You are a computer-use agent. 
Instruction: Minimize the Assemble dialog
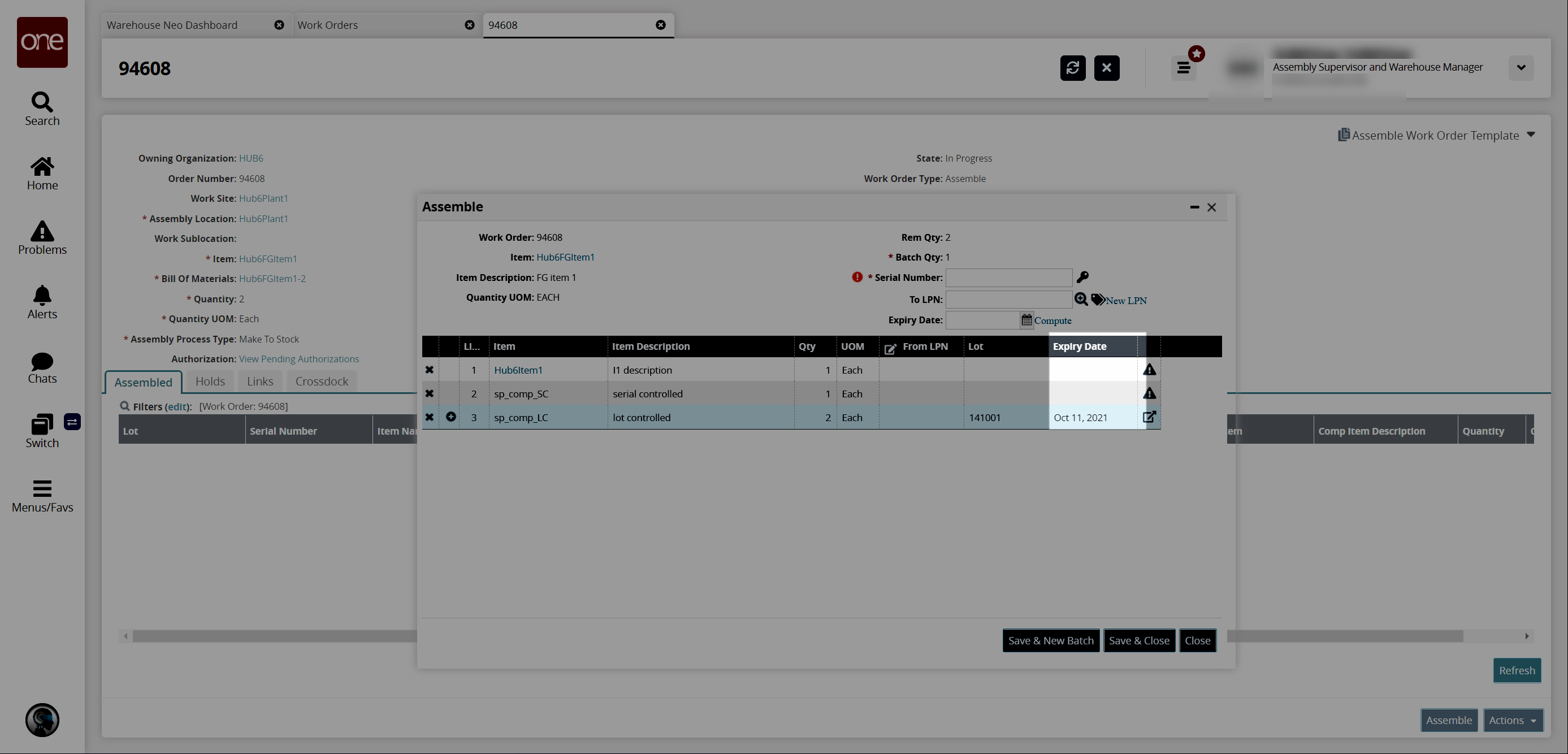tap(1194, 207)
